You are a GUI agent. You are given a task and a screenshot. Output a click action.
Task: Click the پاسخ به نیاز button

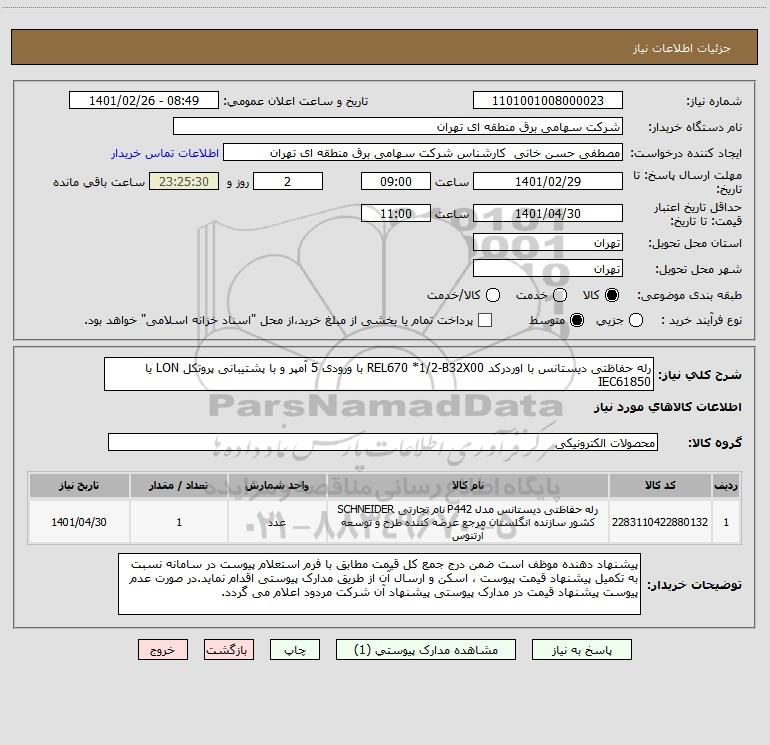pyautogui.click(x=581, y=650)
